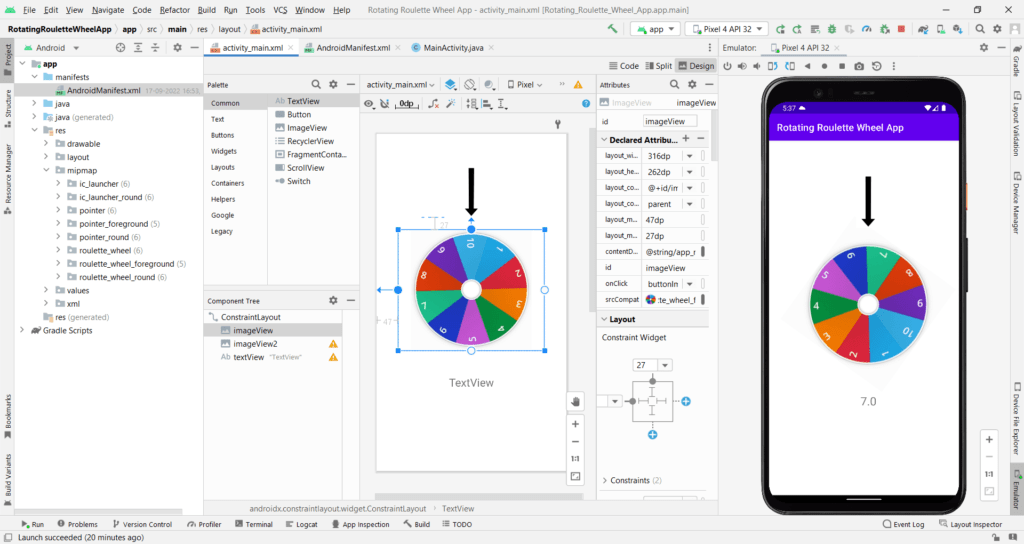Screen dimensions: 1024x544
Task: Switch editor to Split view
Action: point(658,66)
